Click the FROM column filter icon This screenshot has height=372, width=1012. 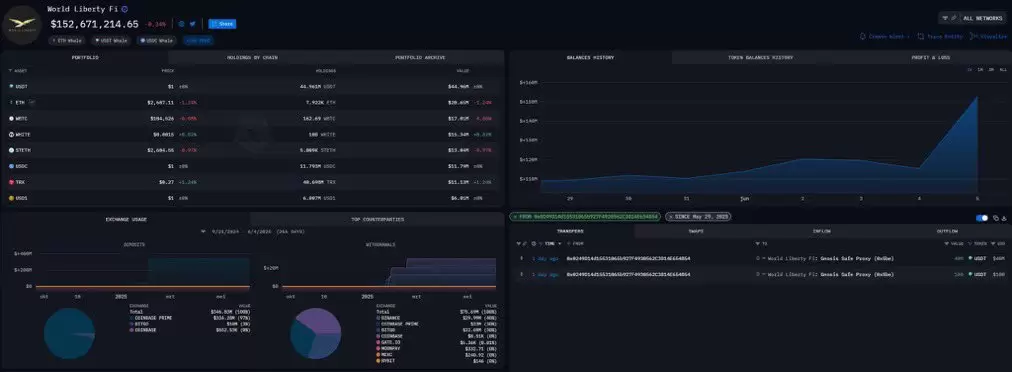coord(569,243)
